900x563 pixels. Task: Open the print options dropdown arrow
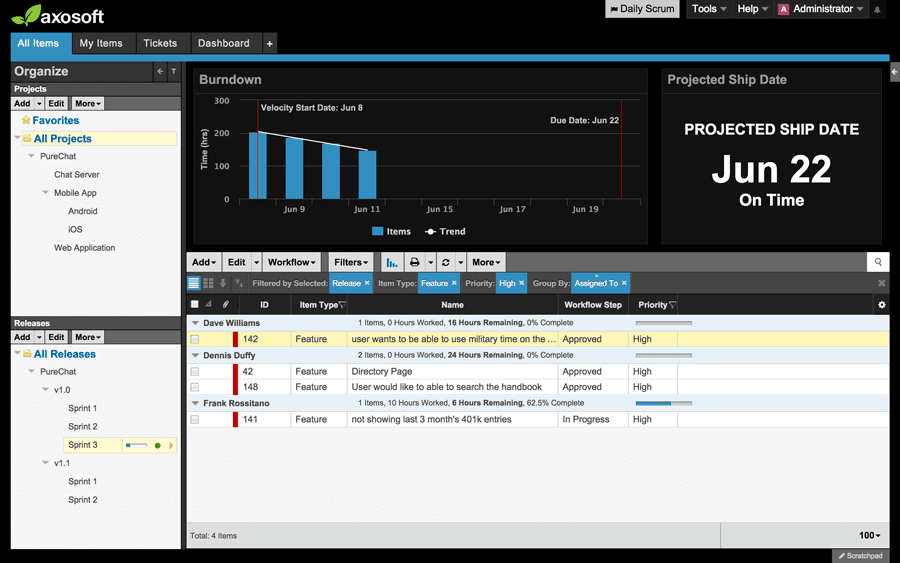click(430, 262)
